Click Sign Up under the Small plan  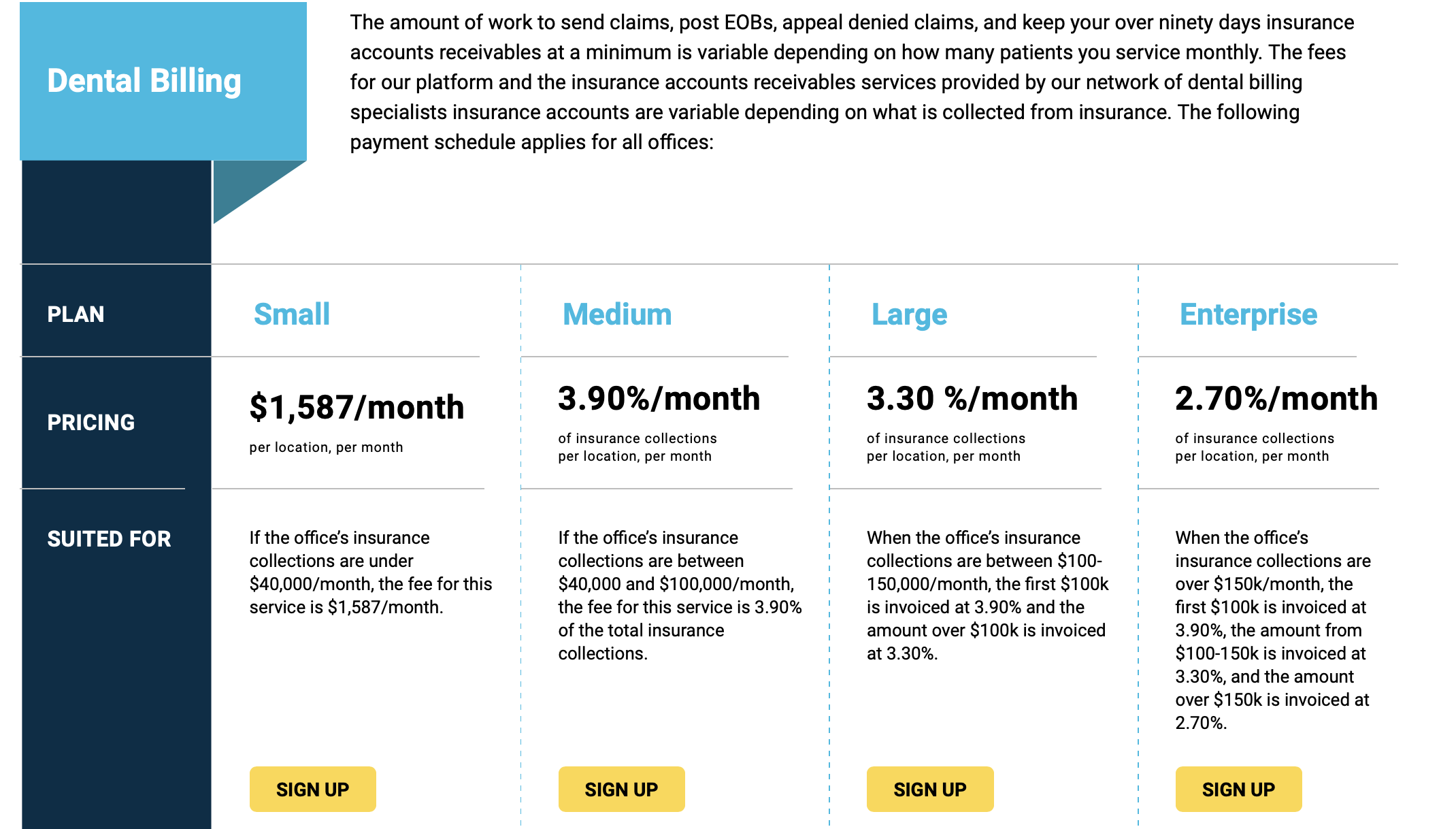pyautogui.click(x=312, y=790)
